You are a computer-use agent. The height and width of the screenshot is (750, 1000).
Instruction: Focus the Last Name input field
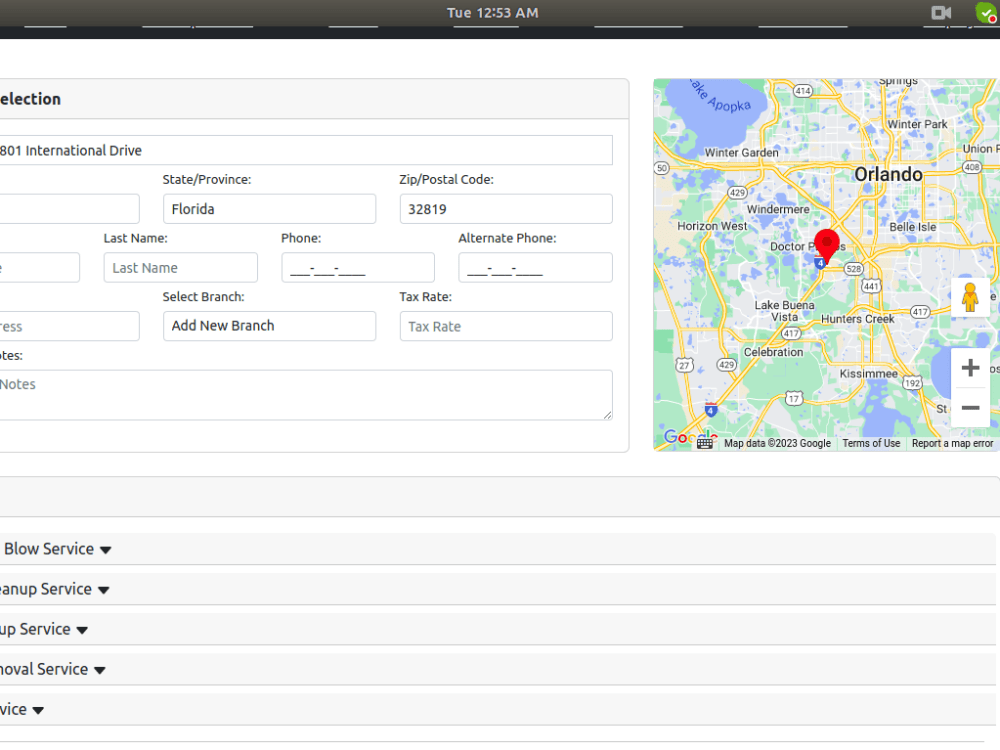180,268
